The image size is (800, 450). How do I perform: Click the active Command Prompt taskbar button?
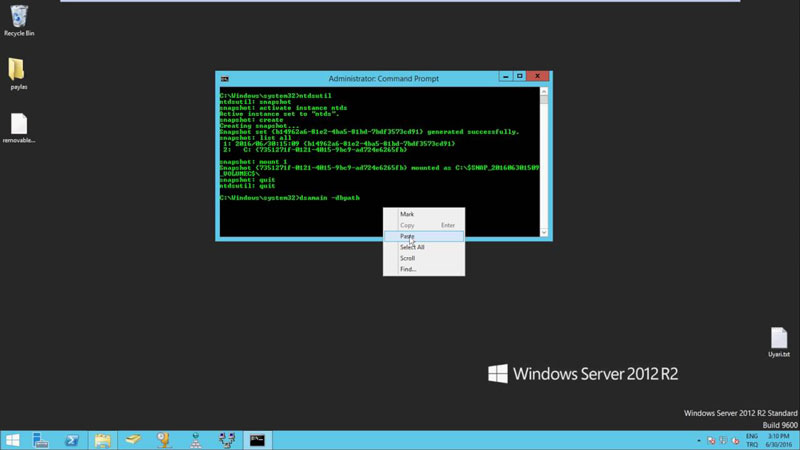(x=257, y=440)
